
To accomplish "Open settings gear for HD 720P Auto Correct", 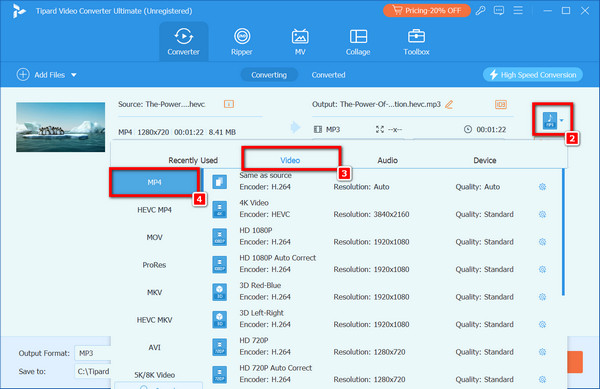I will [543, 379].
